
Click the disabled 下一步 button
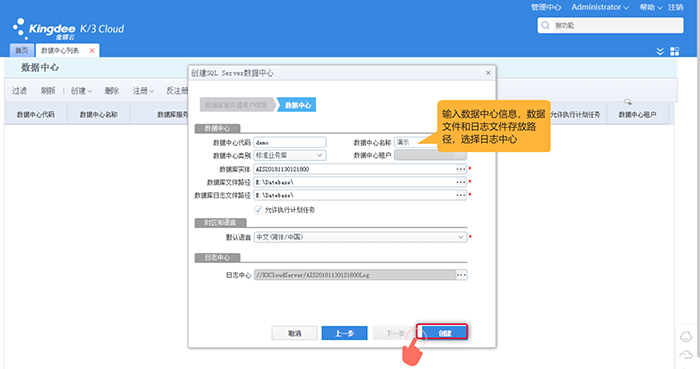pyautogui.click(x=395, y=333)
